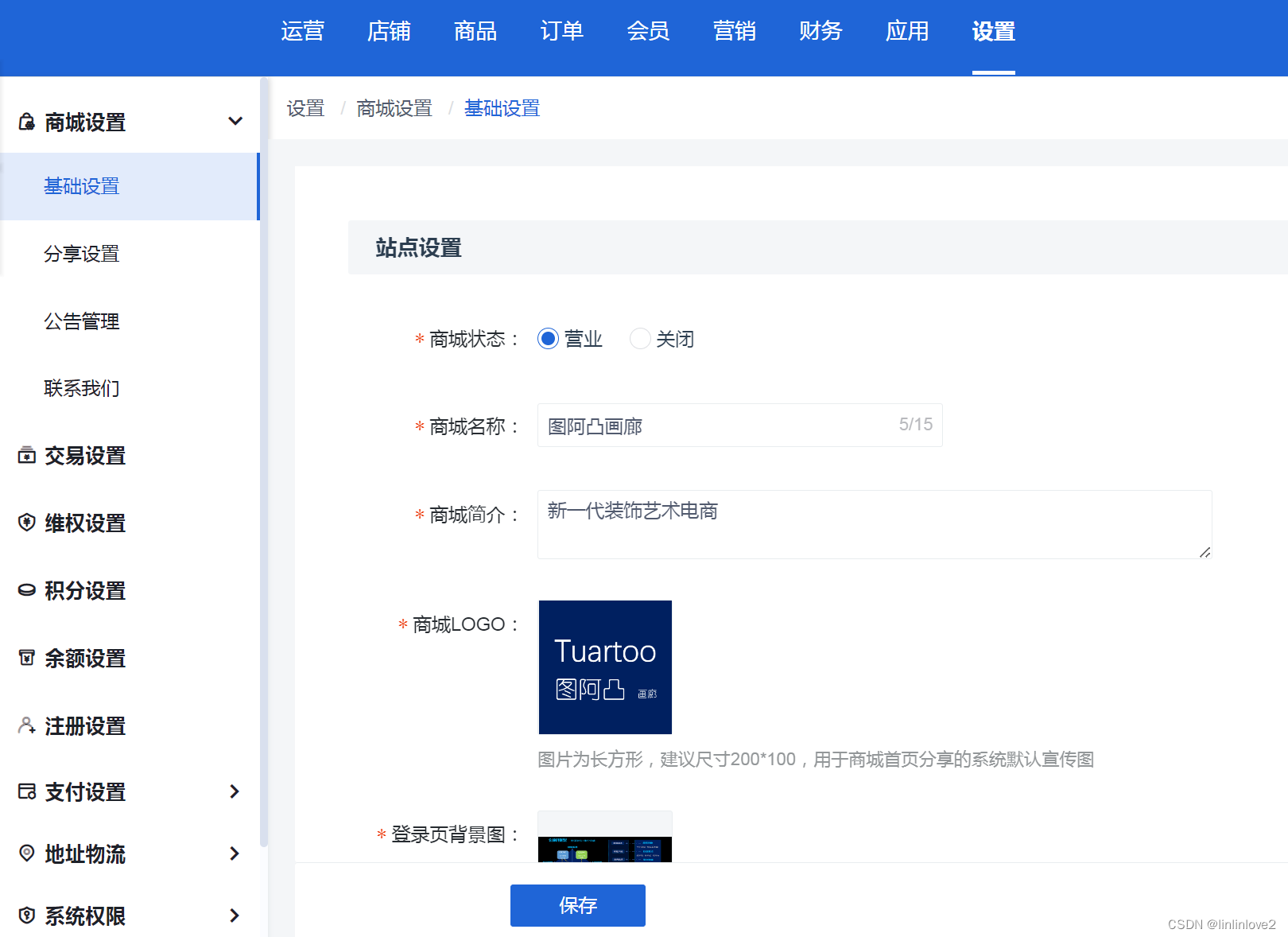Collapse the 商城设置 menu chevron
The width and height of the screenshot is (1288, 937).
pyautogui.click(x=235, y=122)
